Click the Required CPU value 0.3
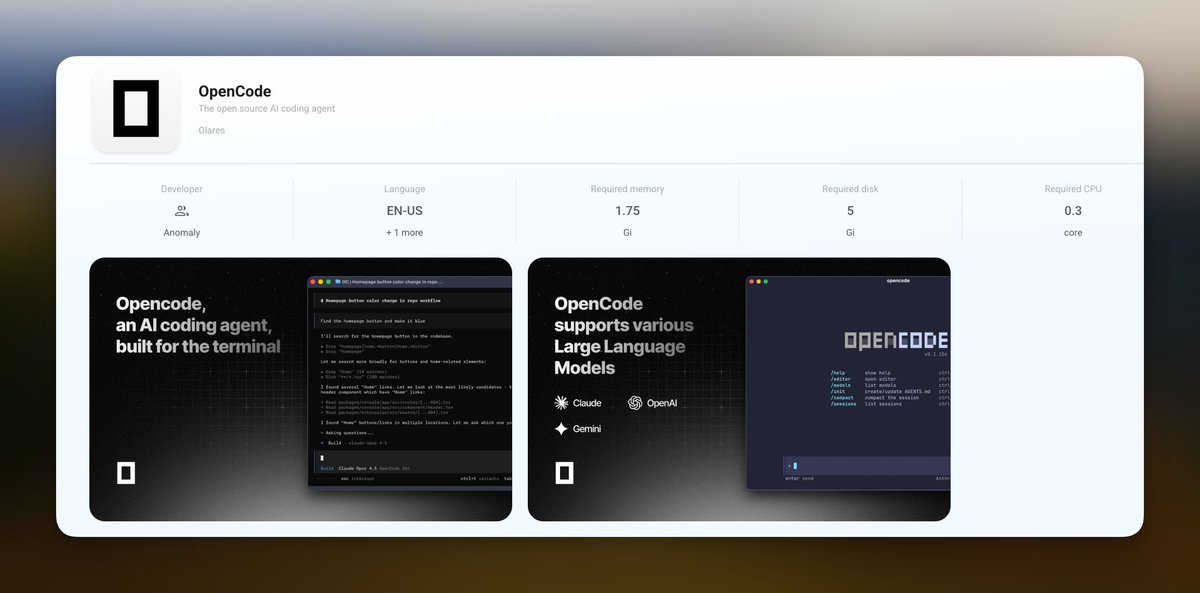This screenshot has width=1200, height=593. click(1073, 211)
